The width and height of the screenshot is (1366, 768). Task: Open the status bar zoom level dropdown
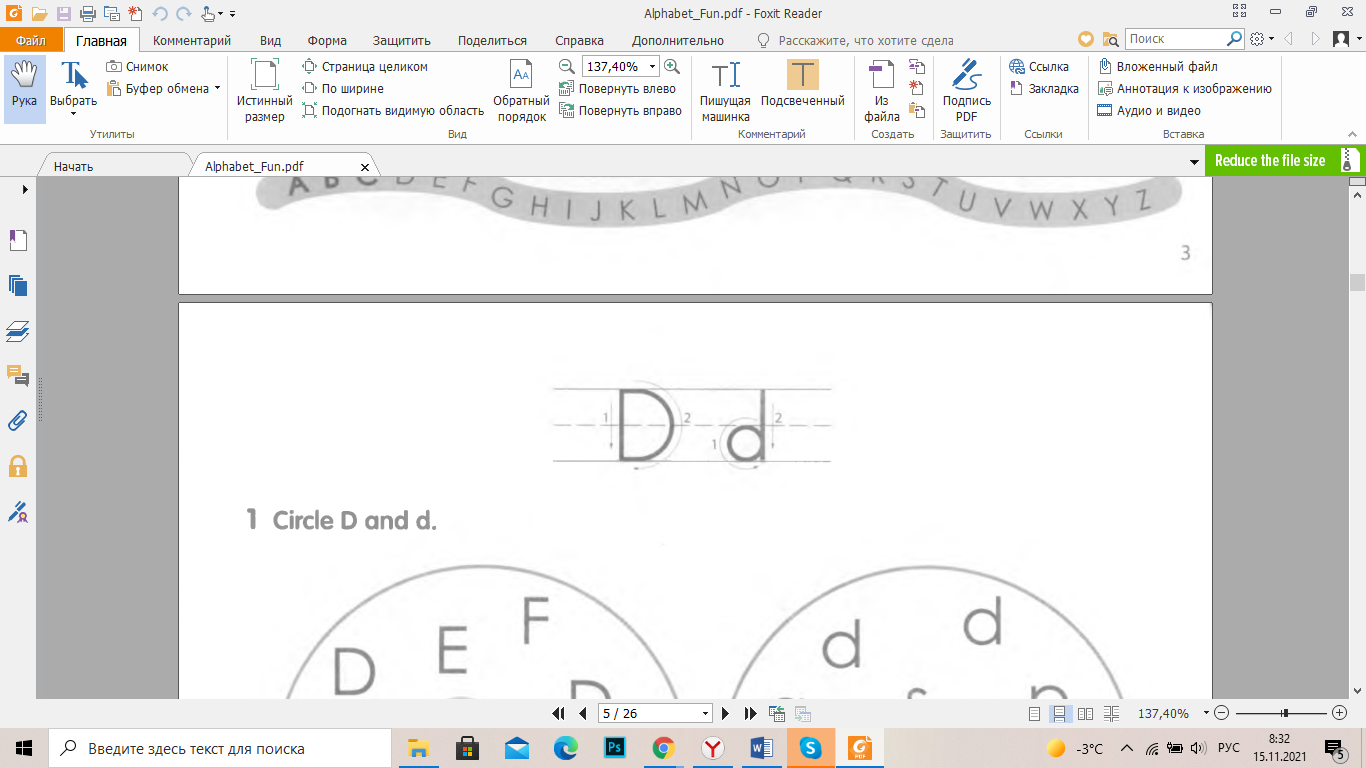coord(1206,713)
